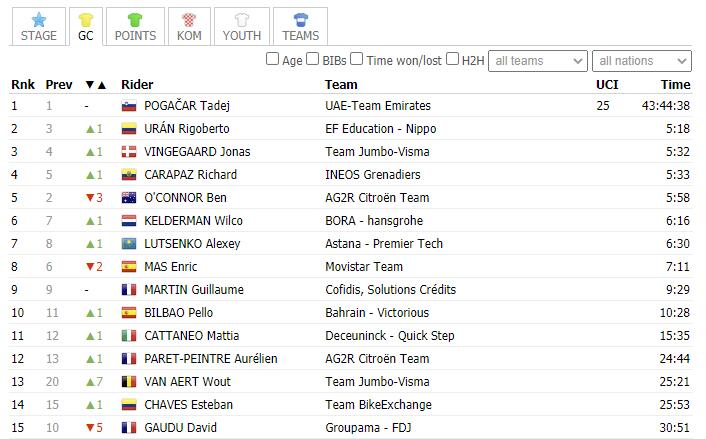Click Spanish flag beside MAS Enric
The width and height of the screenshot is (706, 439).
pos(129,267)
